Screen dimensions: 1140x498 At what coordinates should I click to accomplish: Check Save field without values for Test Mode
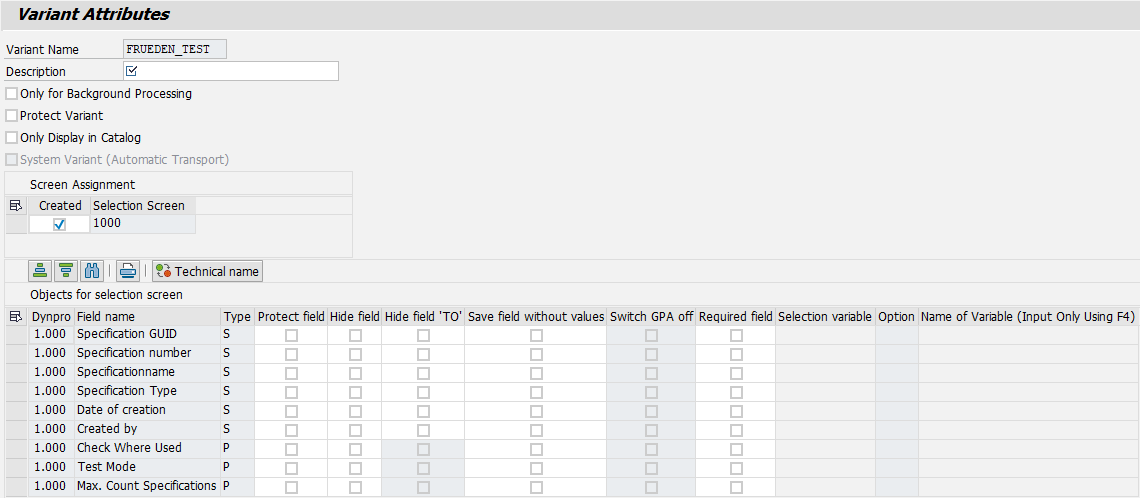(x=536, y=468)
